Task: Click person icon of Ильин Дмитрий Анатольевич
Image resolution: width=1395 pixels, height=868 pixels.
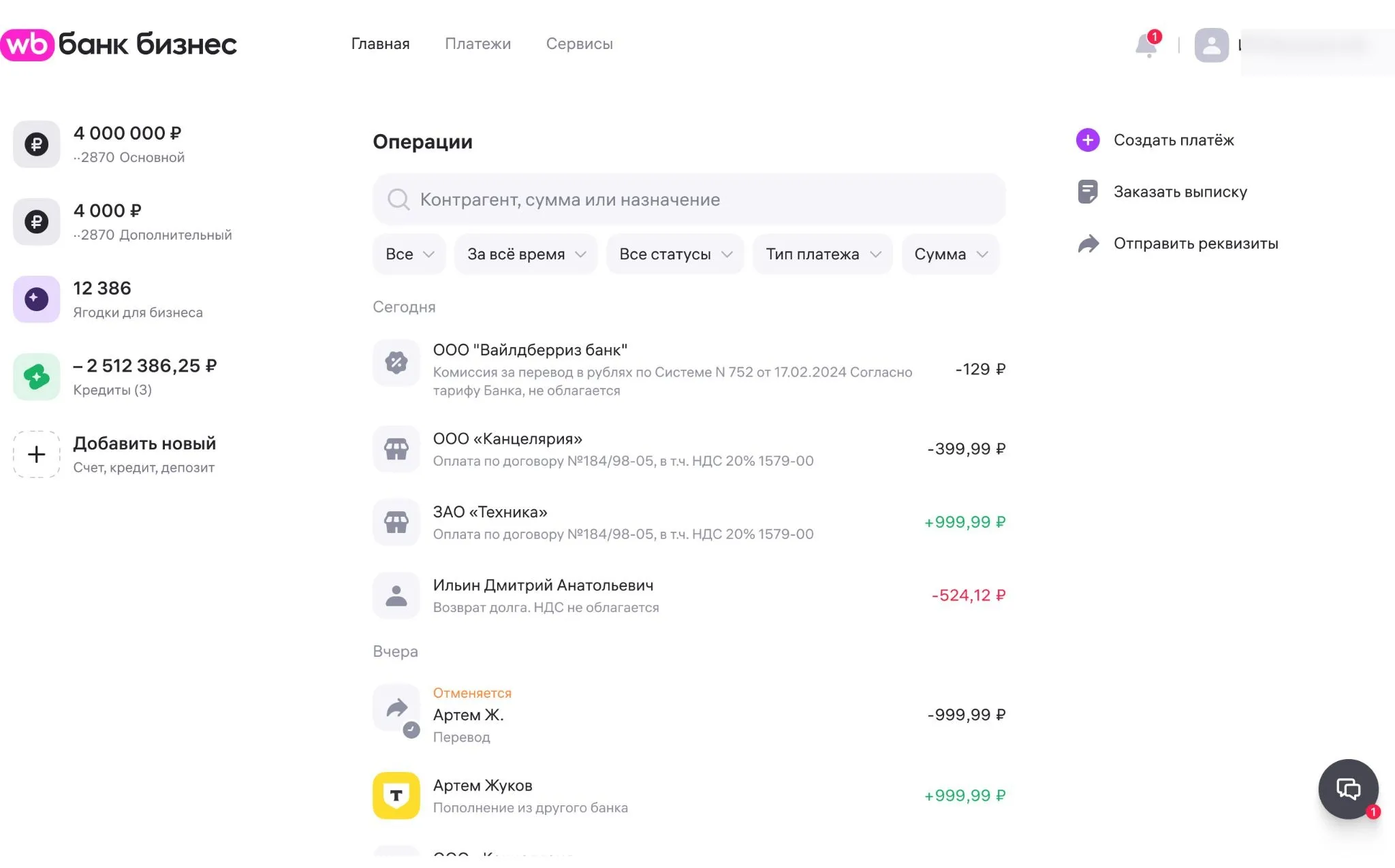Action: point(396,596)
